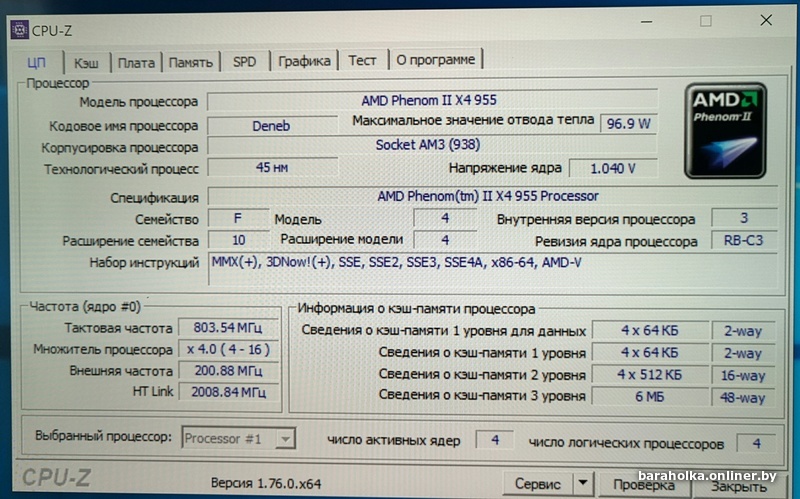The width and height of the screenshot is (800, 499).
Task: Open the Кэш tab
Action: pos(86,63)
